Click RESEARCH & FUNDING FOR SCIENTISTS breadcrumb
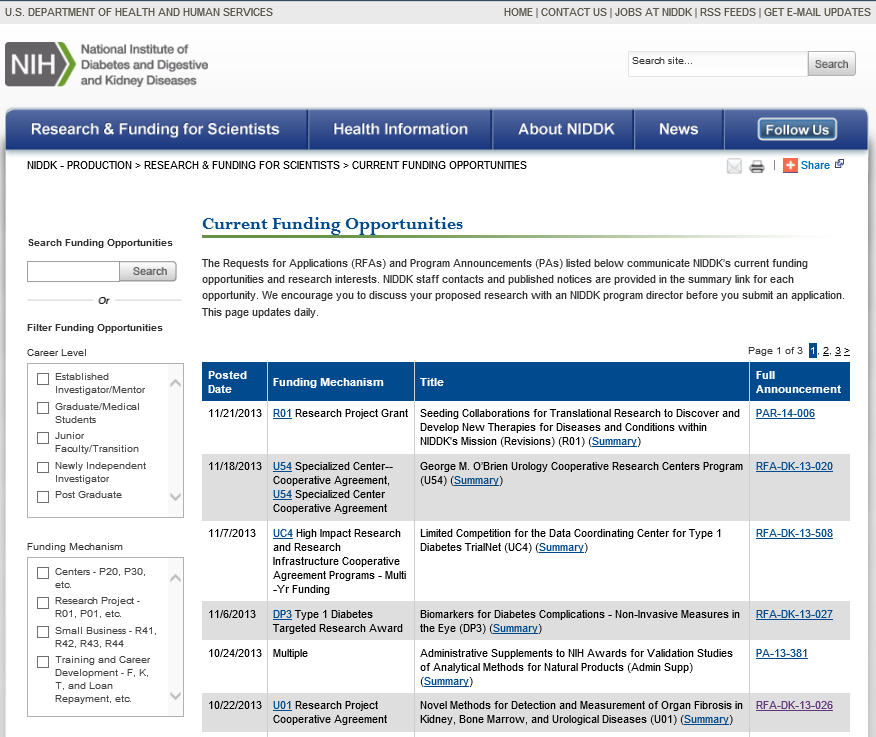The width and height of the screenshot is (876, 737). (x=242, y=165)
